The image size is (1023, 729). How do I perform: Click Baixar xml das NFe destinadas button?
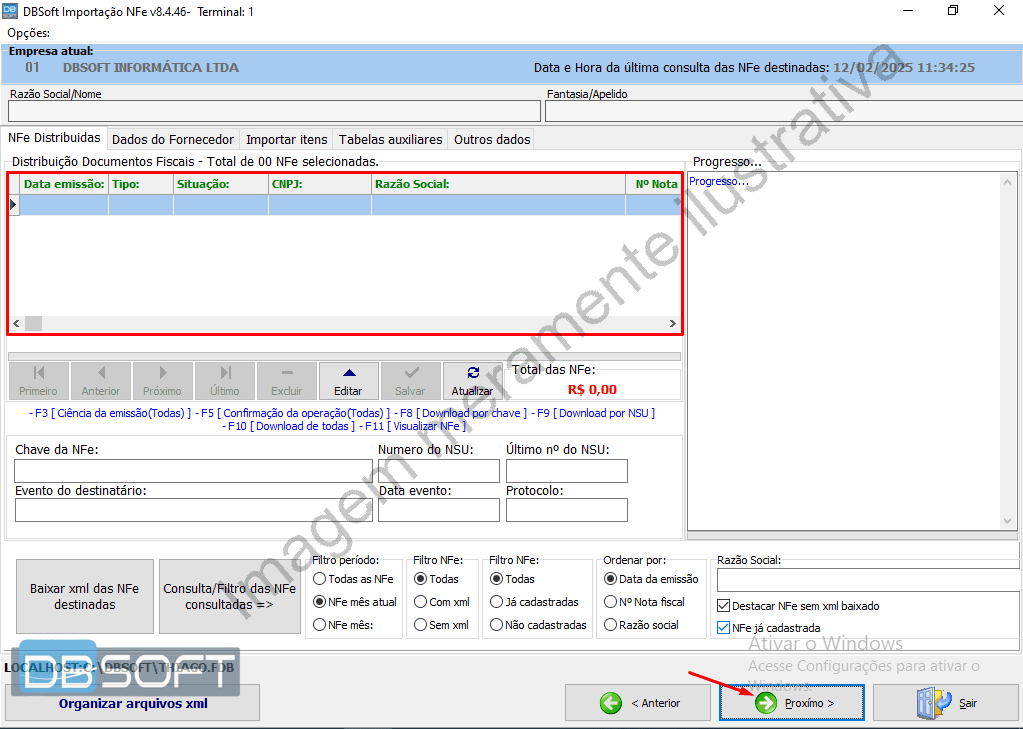(84, 596)
